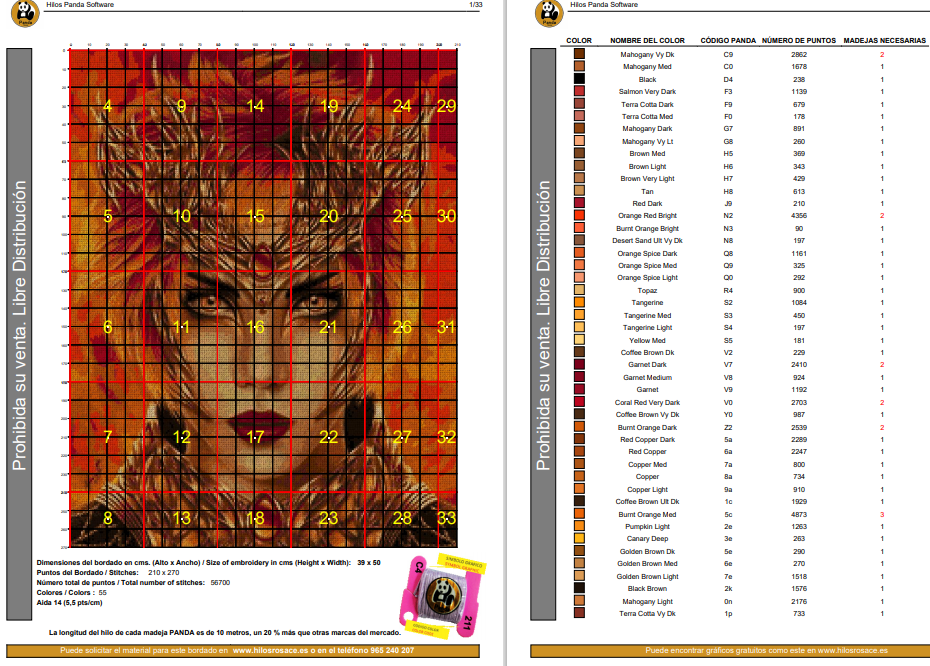Image resolution: width=930 pixels, height=666 pixels.
Task: Click the total stitches value 56700
Action: tap(220, 582)
